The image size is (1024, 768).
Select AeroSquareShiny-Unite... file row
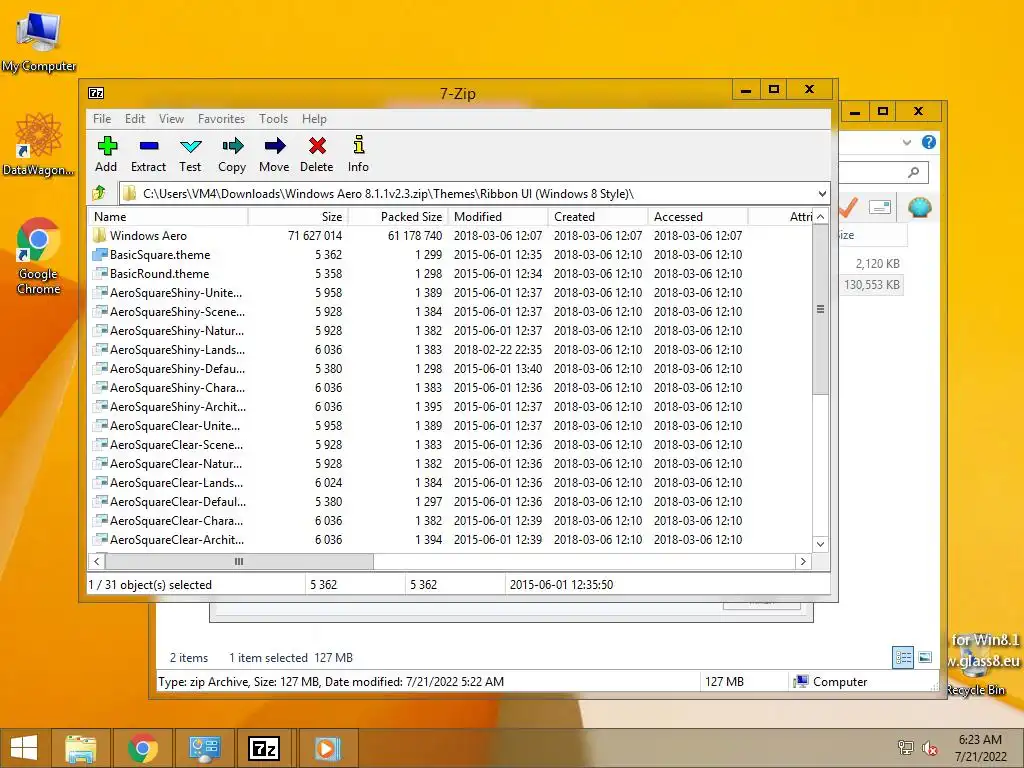[x=450, y=293]
